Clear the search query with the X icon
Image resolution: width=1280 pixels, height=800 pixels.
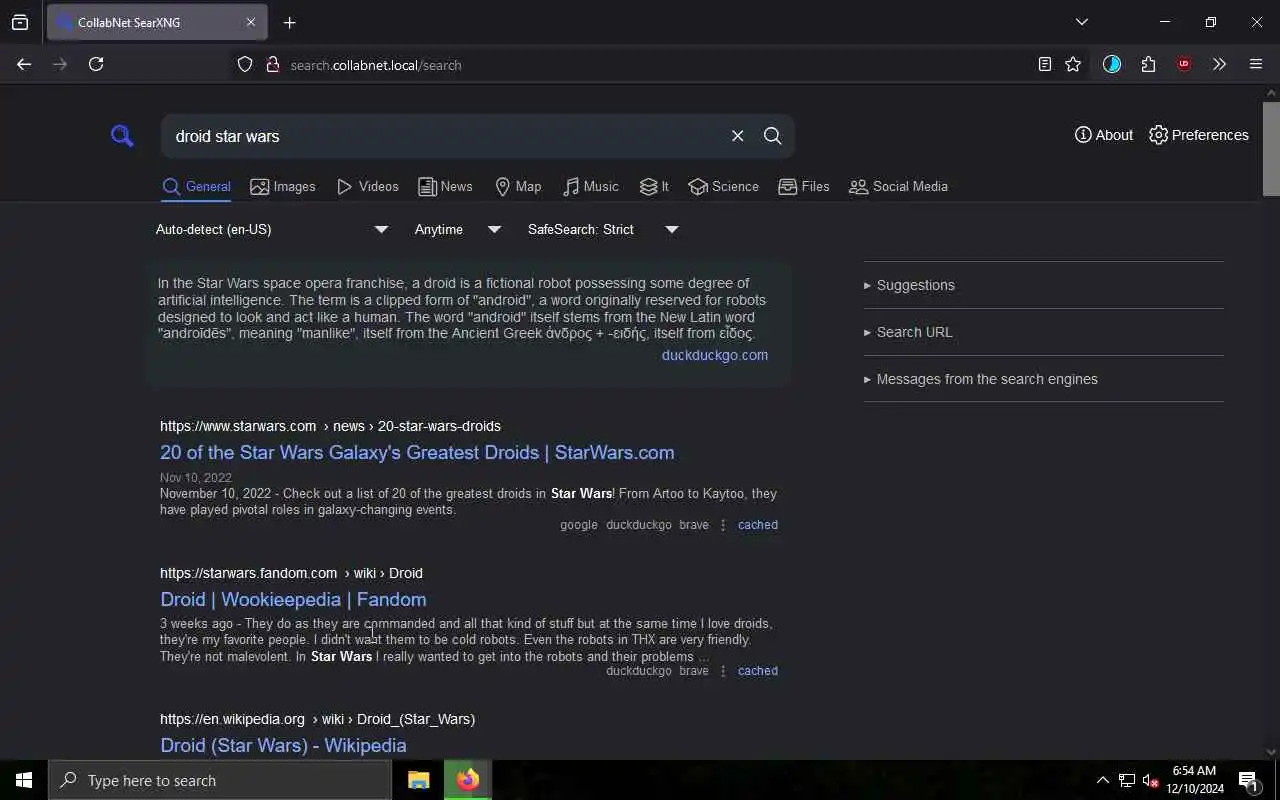(x=737, y=136)
